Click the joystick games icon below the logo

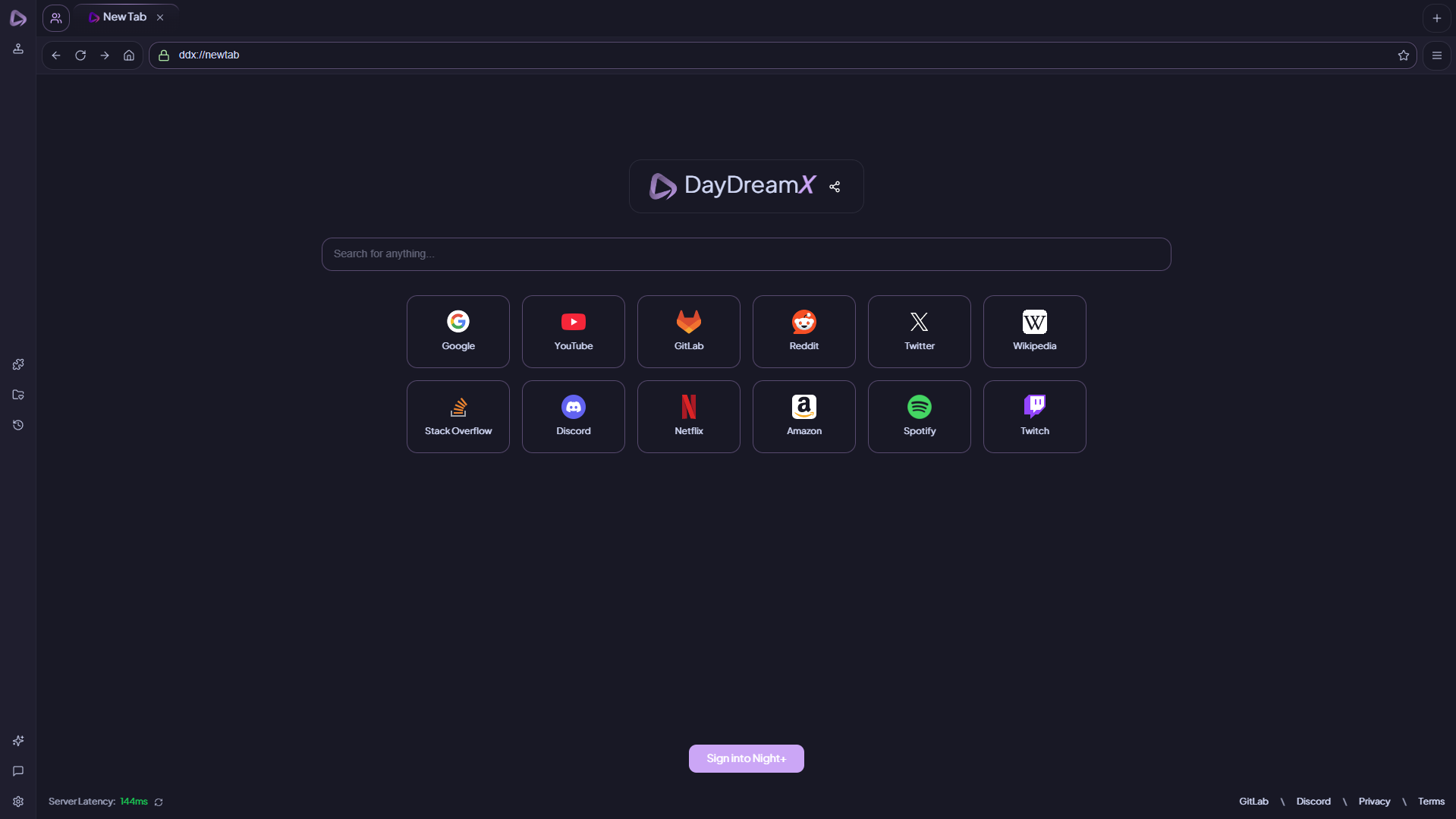click(x=18, y=49)
